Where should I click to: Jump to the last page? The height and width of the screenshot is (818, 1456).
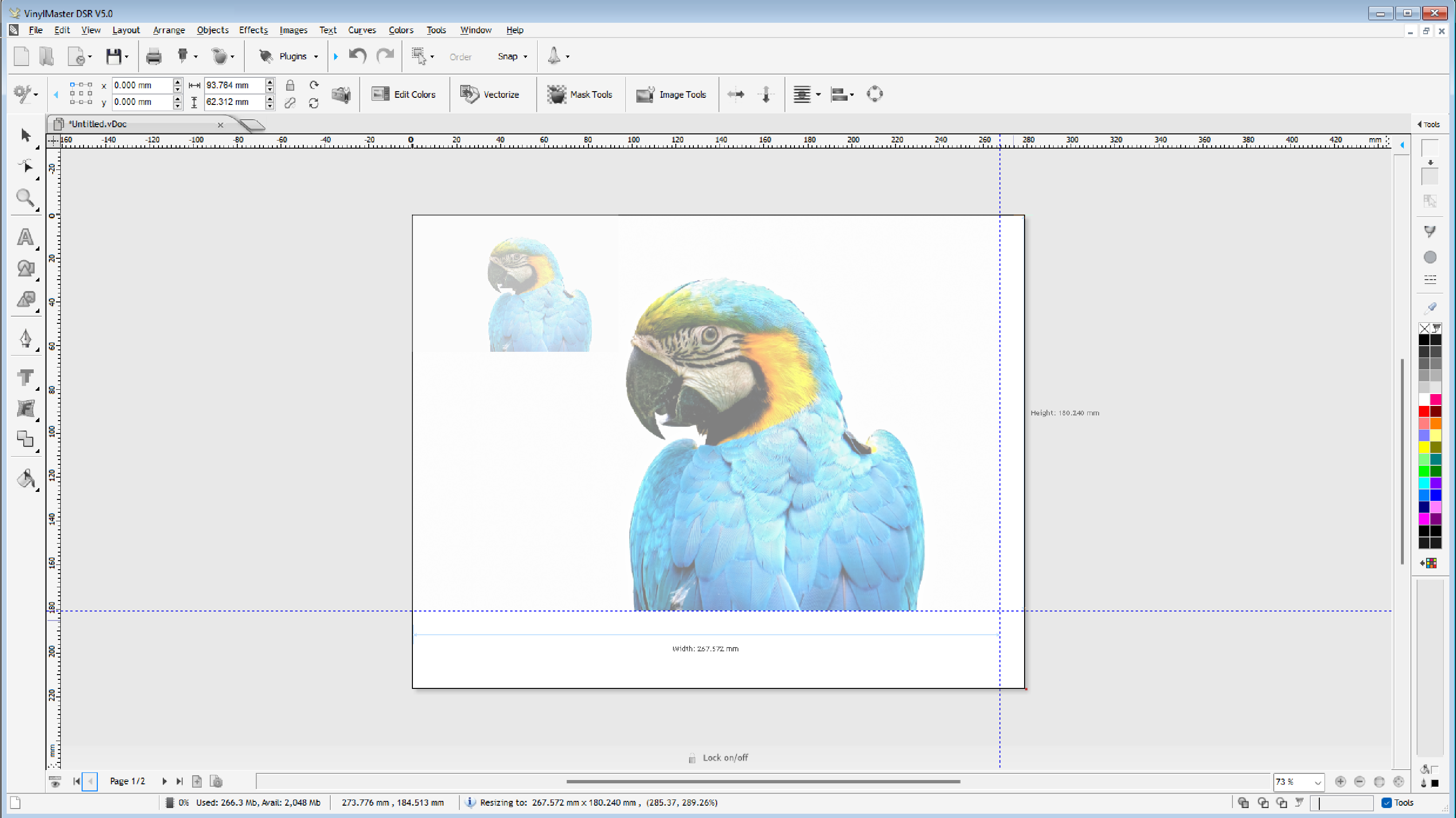coord(180,781)
